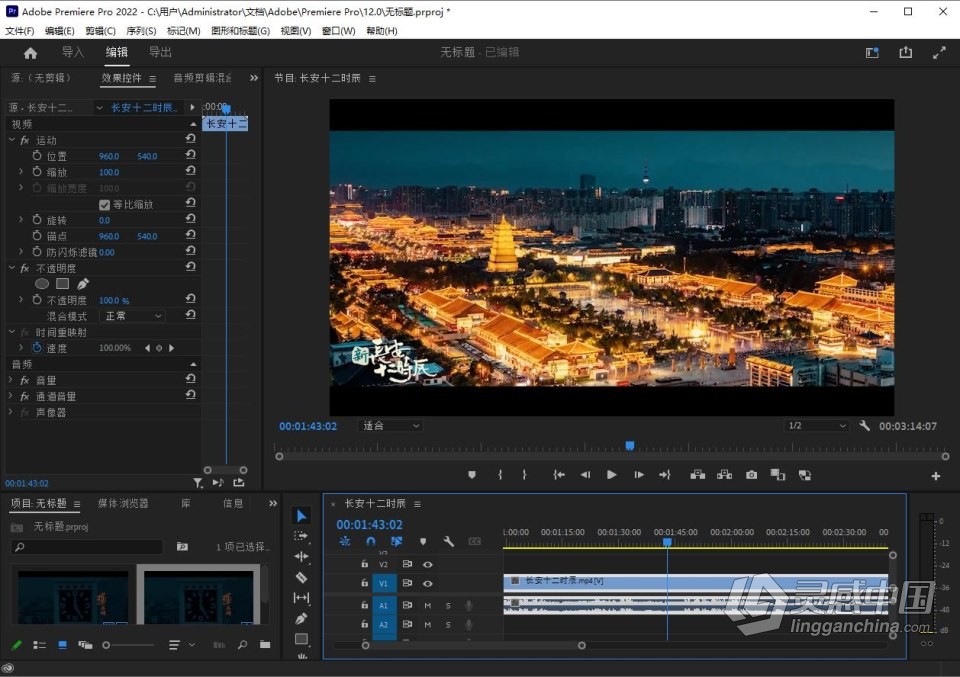Go to In point in program monitor
Image resolution: width=960 pixels, height=677 pixels.
coord(558,475)
